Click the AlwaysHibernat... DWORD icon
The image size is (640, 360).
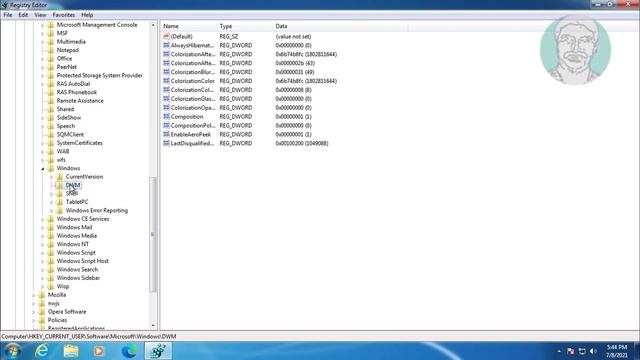click(x=166, y=45)
